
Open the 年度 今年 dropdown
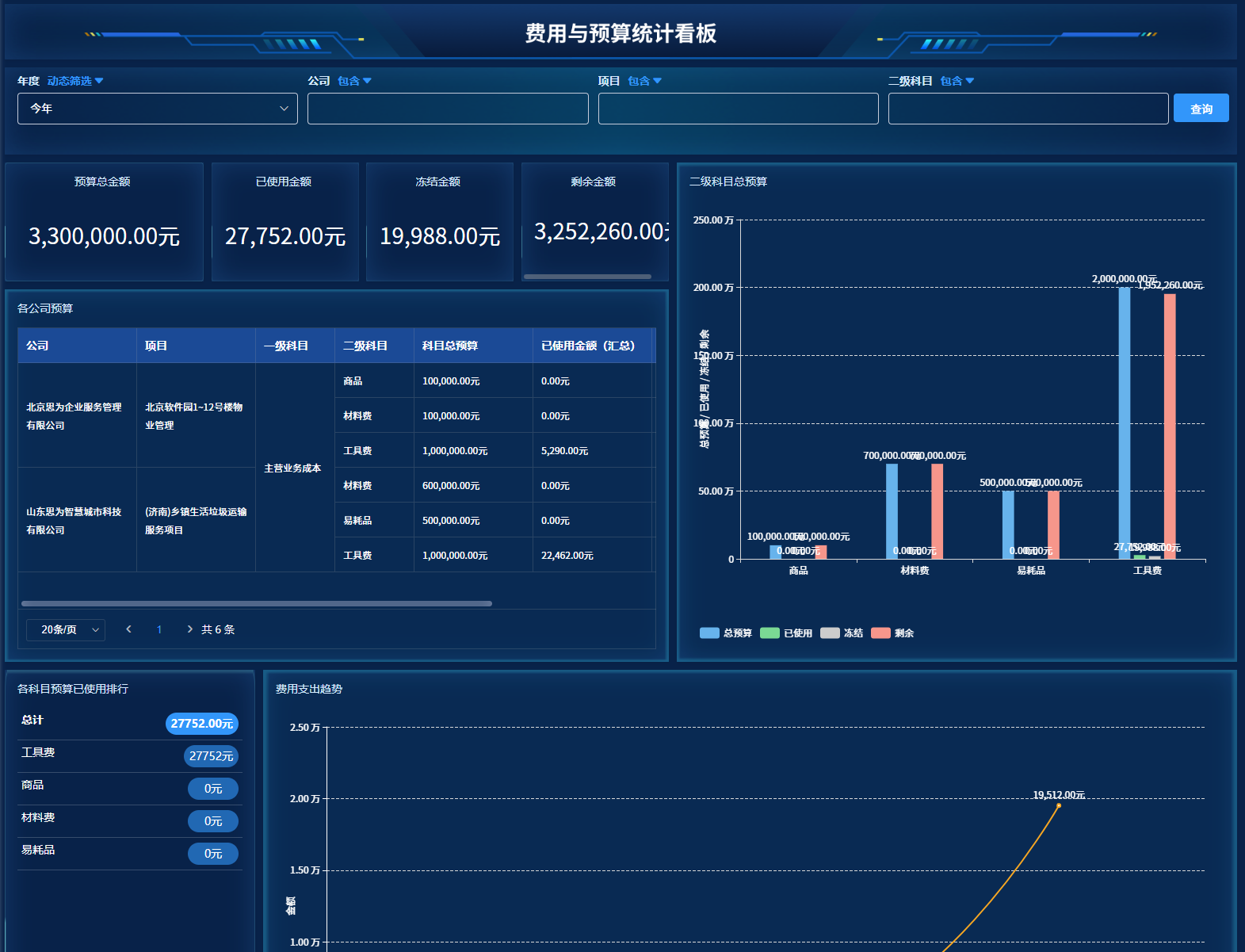157,109
